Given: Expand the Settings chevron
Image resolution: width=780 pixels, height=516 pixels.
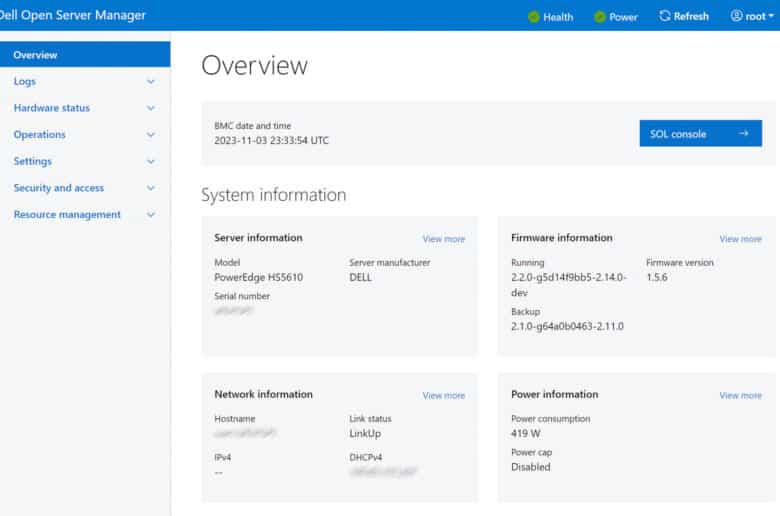Looking at the screenshot, I should [151, 161].
